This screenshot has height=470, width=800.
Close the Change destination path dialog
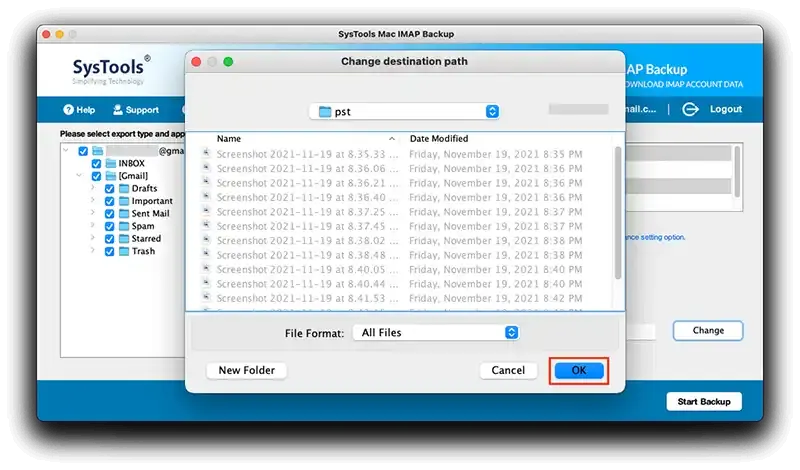tap(196, 62)
